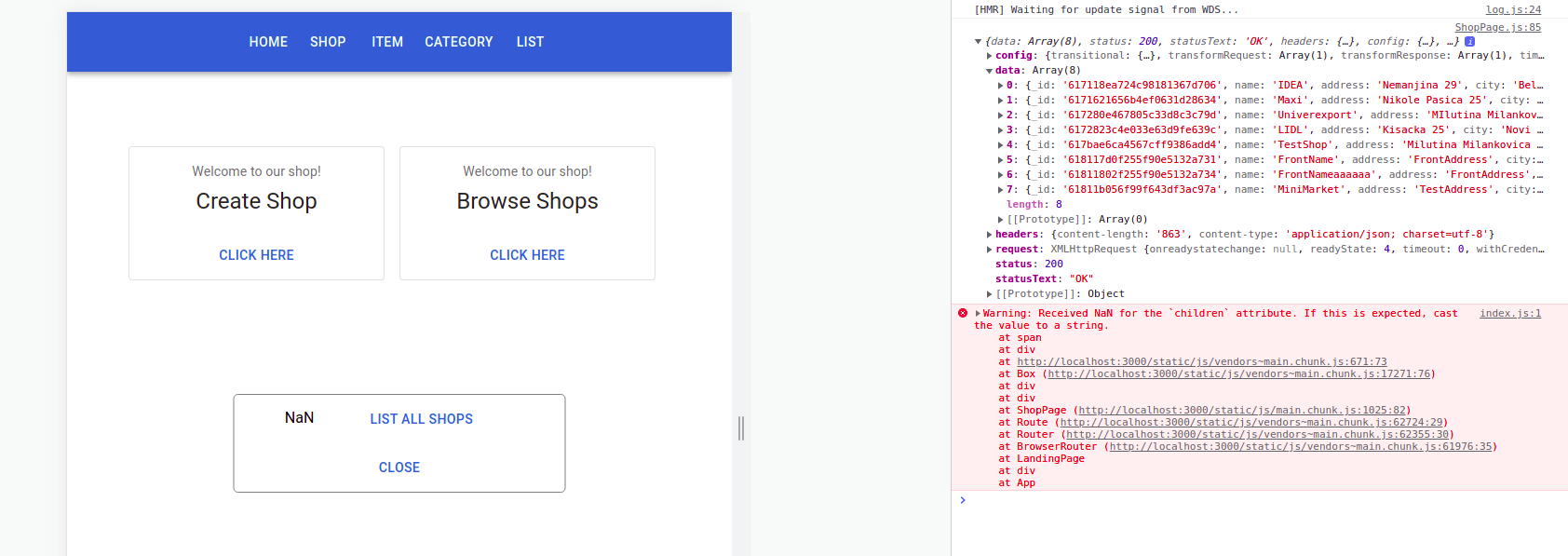Click the LIST ALL SHOPS button

pos(422,419)
